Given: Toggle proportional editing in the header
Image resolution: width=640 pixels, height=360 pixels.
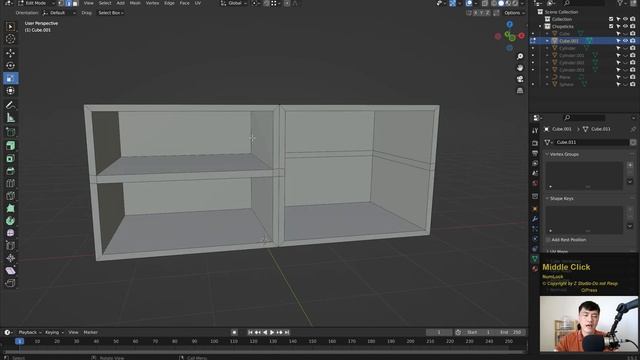Looking at the screenshot, I should [x=287, y=3].
